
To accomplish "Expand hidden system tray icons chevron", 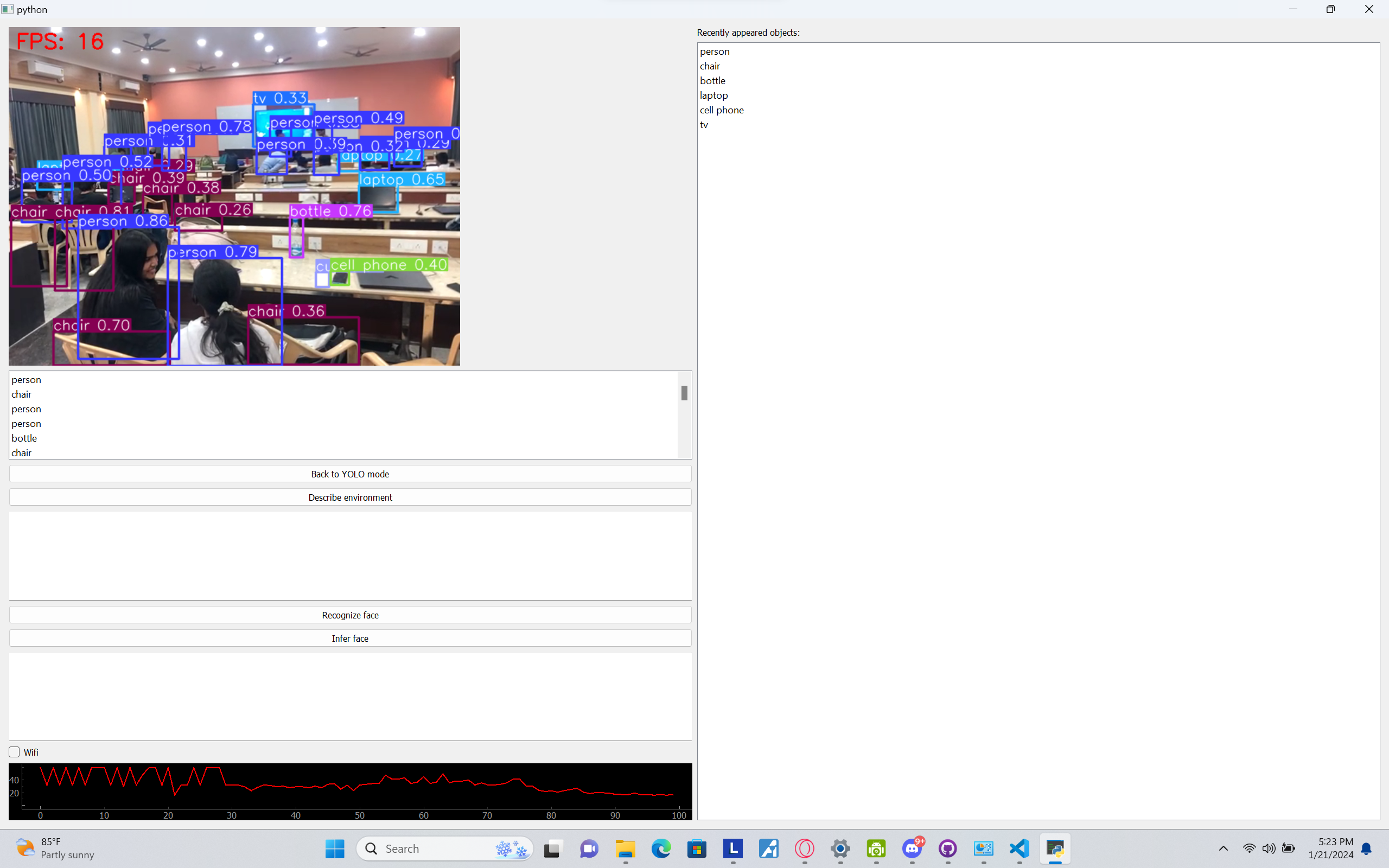I will pyautogui.click(x=1223, y=848).
